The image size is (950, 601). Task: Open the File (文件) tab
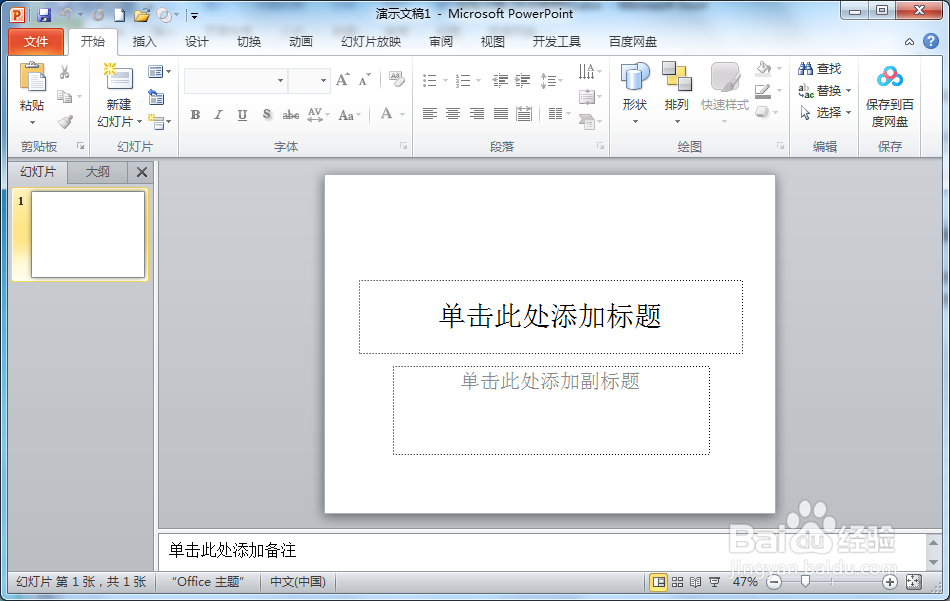(36, 42)
